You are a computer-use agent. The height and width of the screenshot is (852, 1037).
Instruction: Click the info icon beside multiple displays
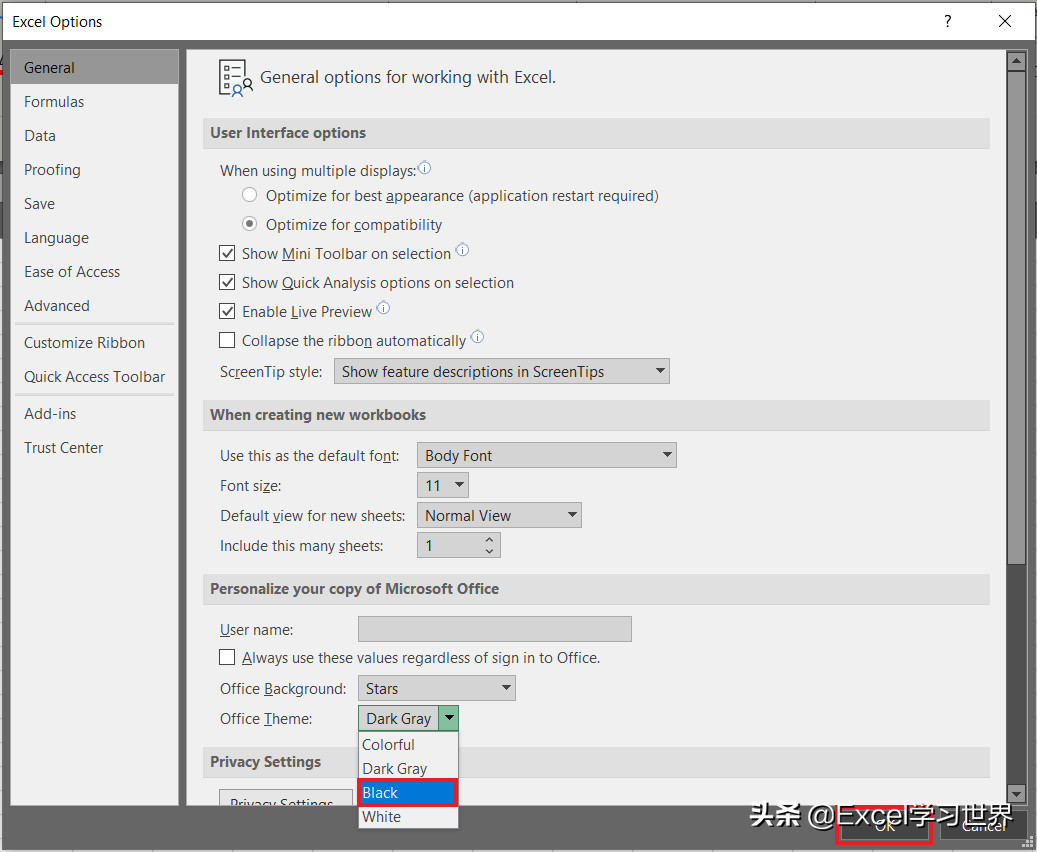[425, 168]
